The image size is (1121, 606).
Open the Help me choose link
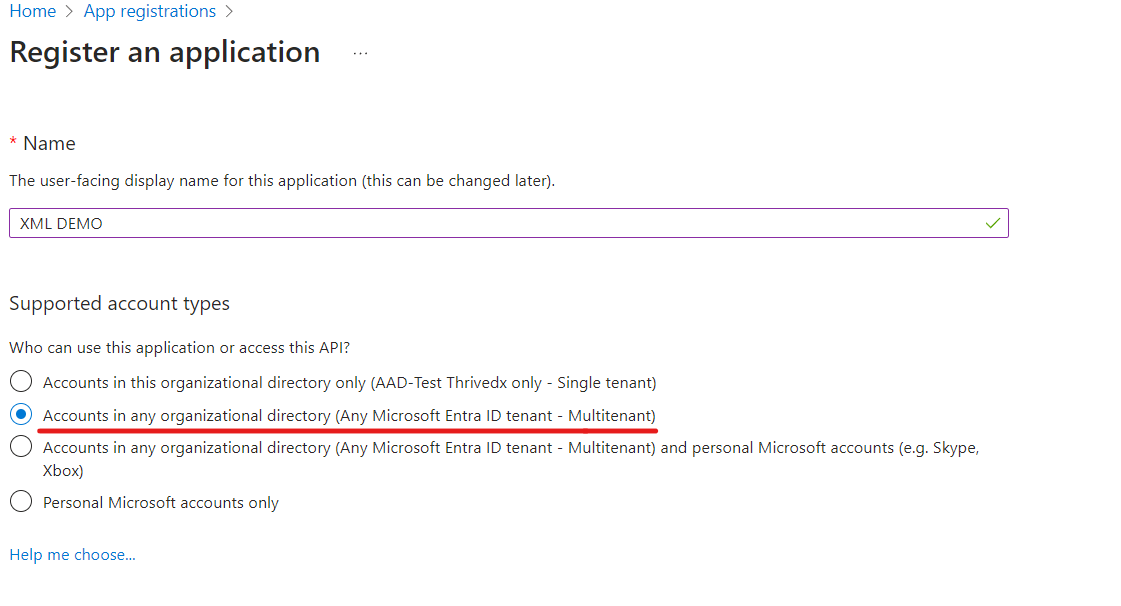click(x=72, y=555)
